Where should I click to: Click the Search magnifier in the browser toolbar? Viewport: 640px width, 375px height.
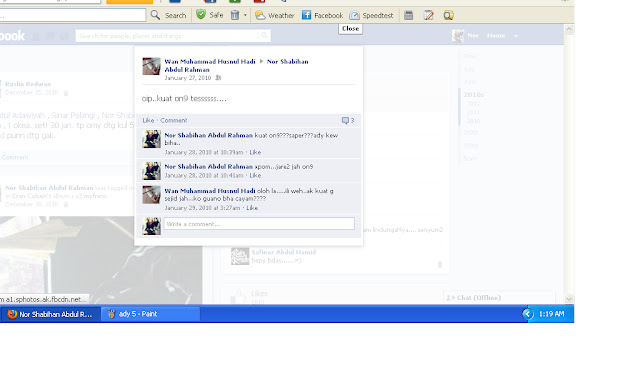pyautogui.click(x=155, y=15)
